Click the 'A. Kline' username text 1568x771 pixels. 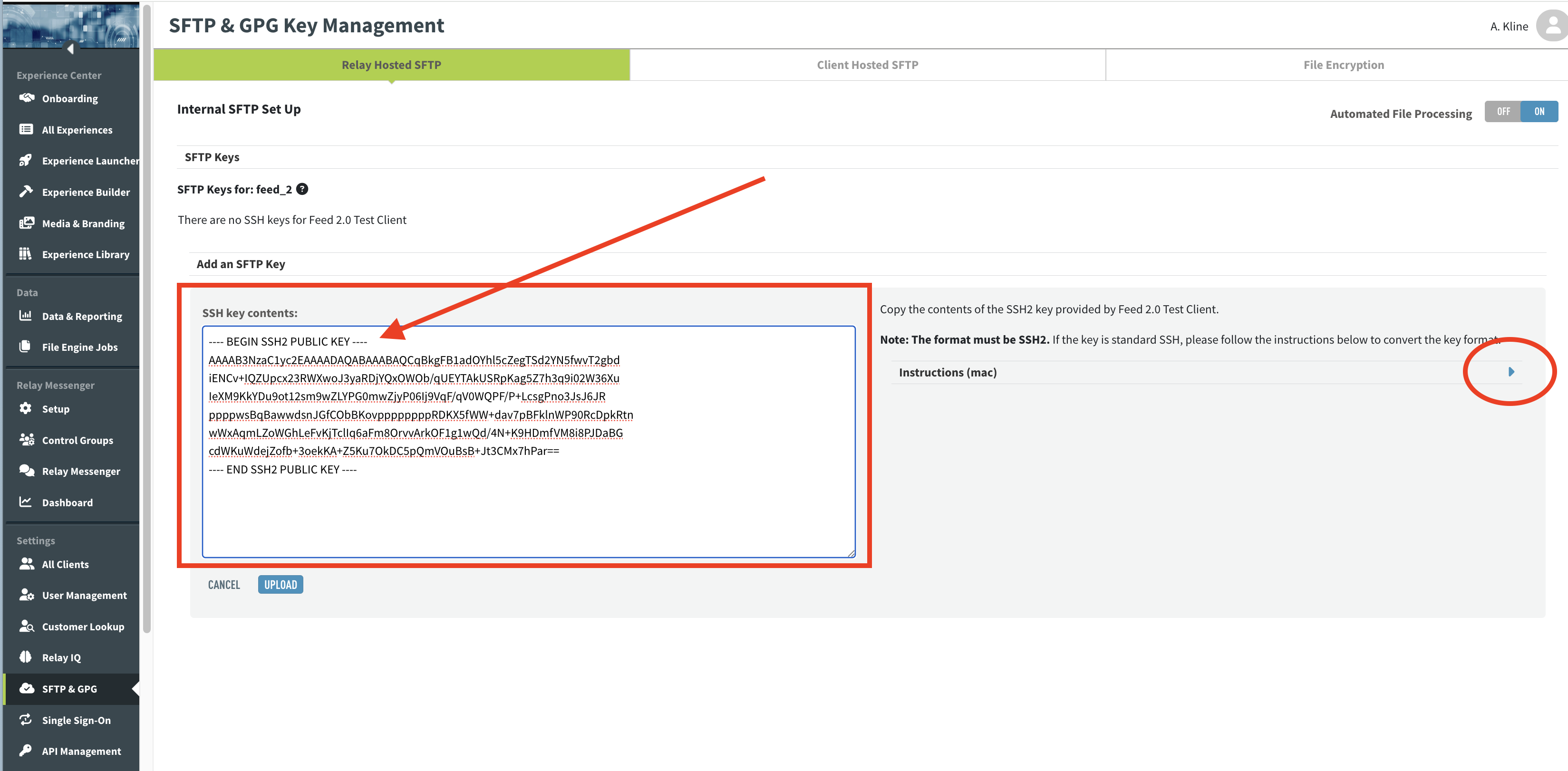click(1509, 26)
